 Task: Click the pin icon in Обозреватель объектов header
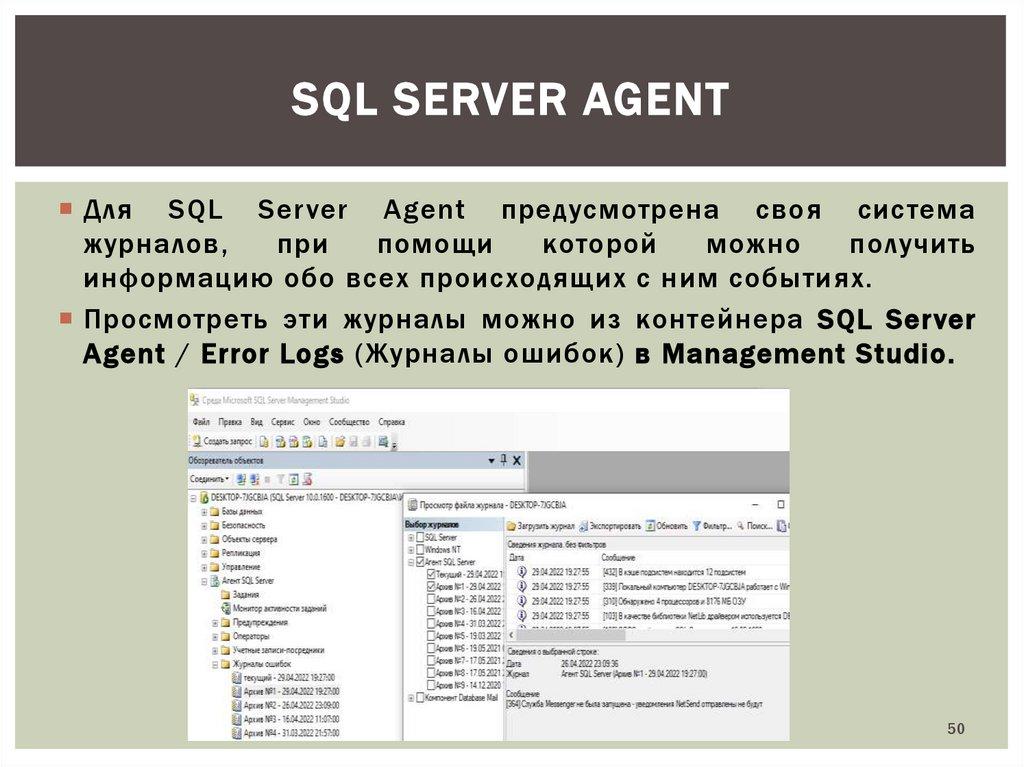[503, 460]
